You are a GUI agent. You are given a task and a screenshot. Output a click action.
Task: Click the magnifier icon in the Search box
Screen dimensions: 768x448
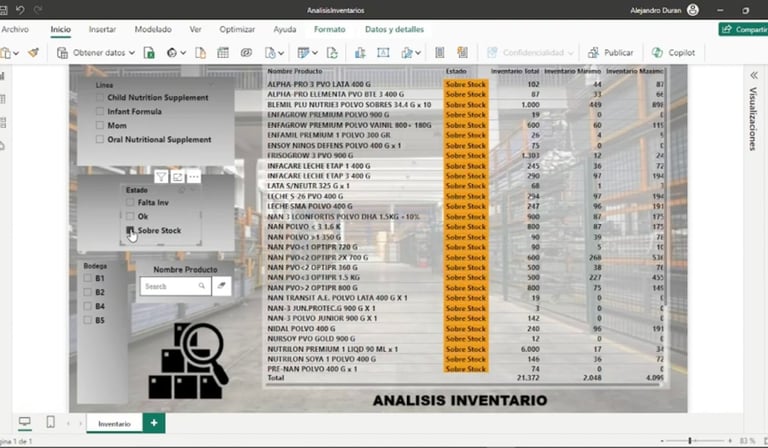tap(201, 286)
